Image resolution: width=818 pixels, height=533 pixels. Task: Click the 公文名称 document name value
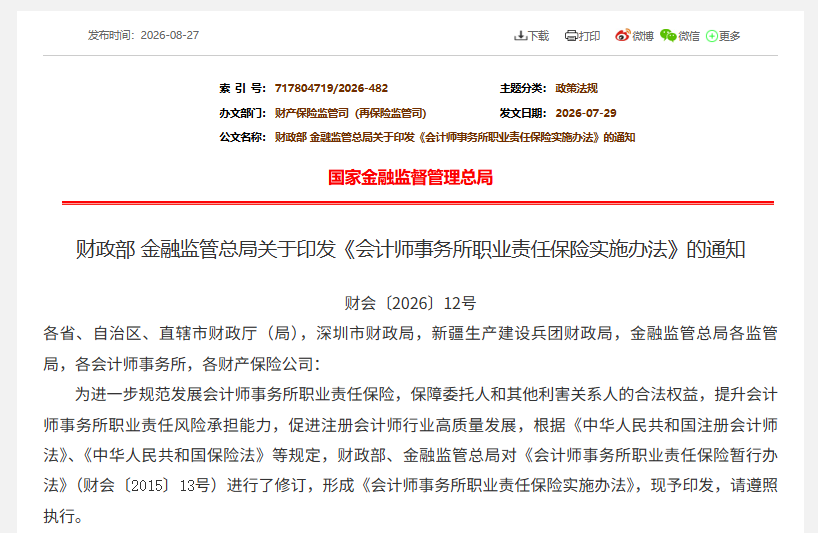pos(455,137)
